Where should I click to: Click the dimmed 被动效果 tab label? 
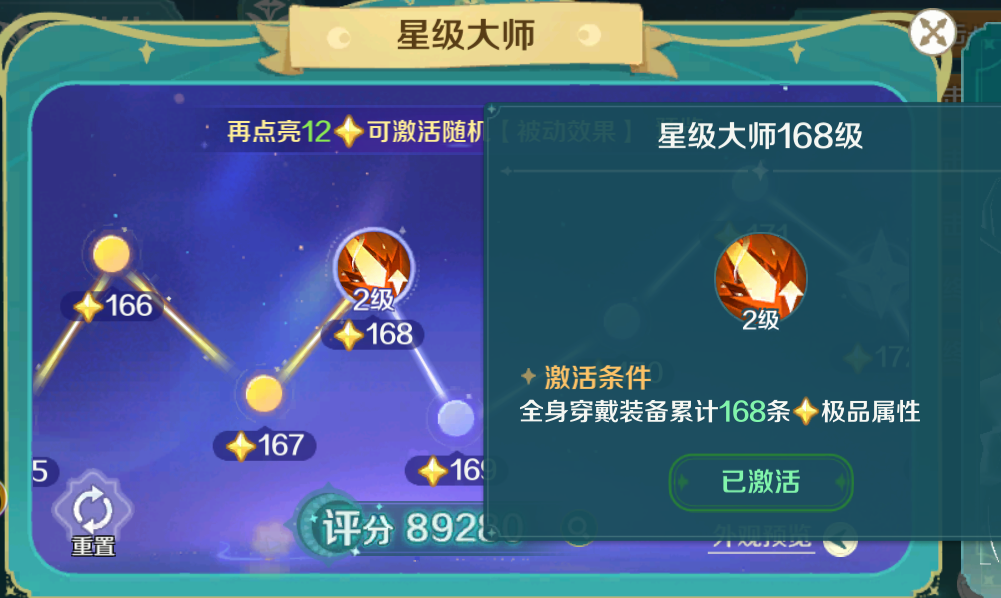(x=566, y=132)
